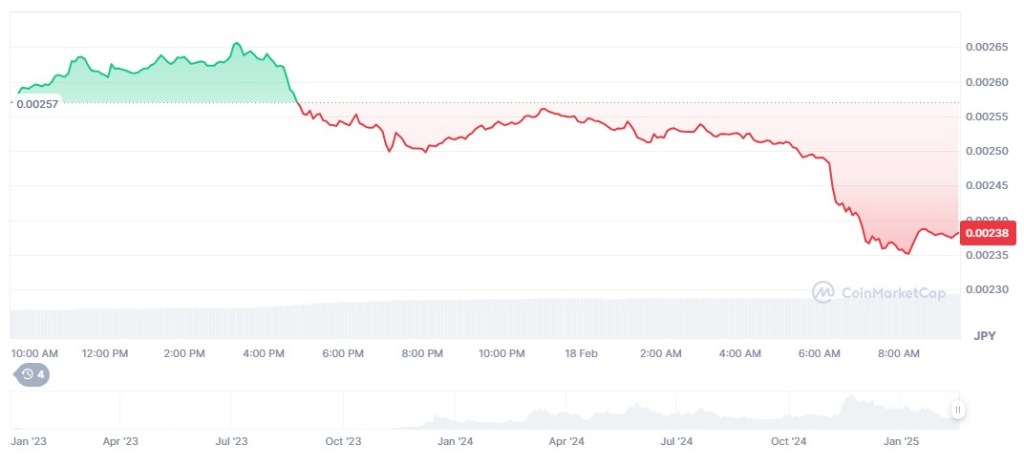Click the 0.00265 price axis label

[x=985, y=47]
